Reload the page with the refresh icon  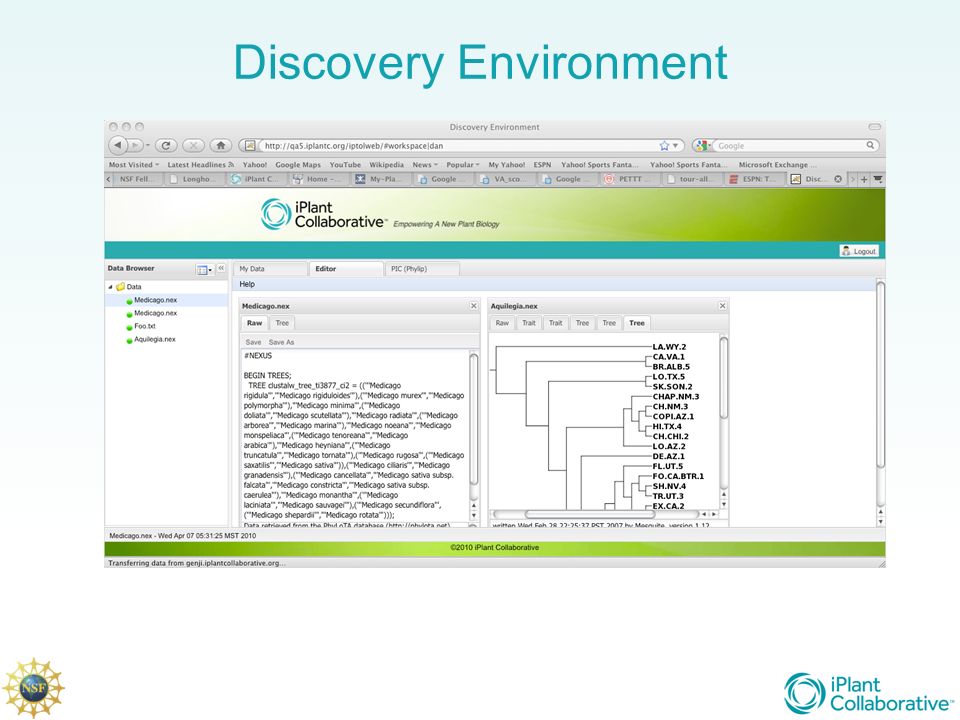click(165, 146)
